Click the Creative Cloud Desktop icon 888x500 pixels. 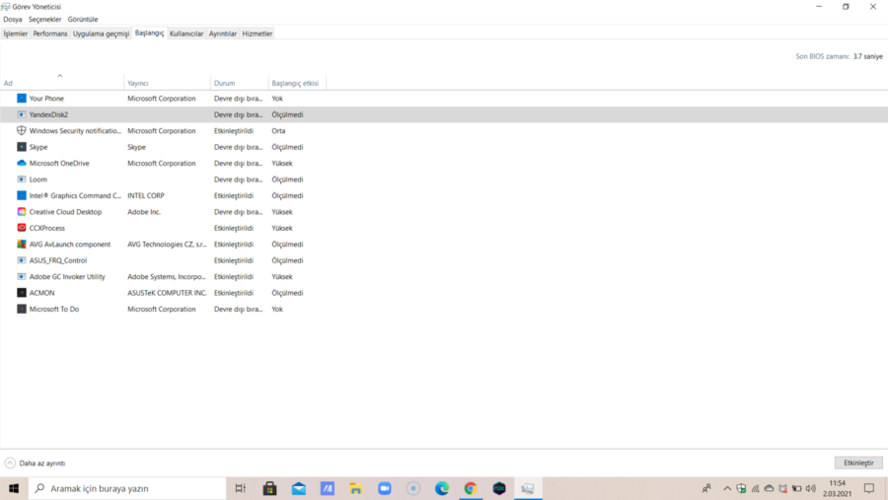pos(22,212)
